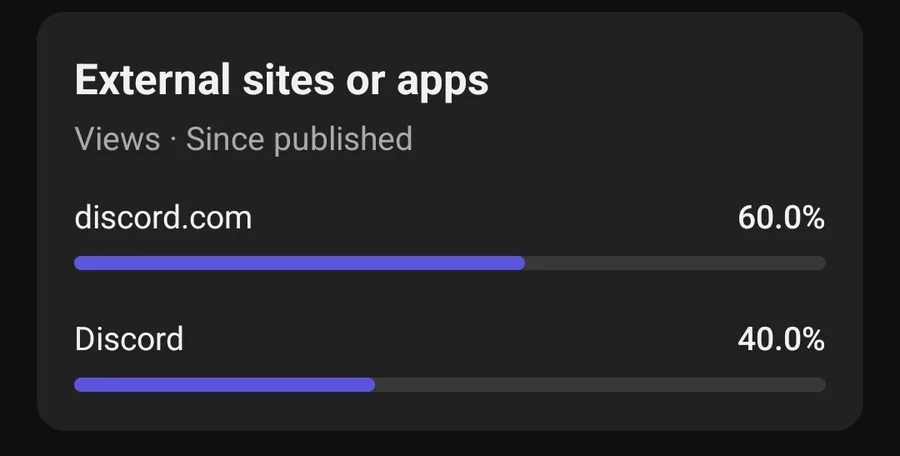
Task: Click the gray unfilled part of Discord bar
Action: (600, 385)
